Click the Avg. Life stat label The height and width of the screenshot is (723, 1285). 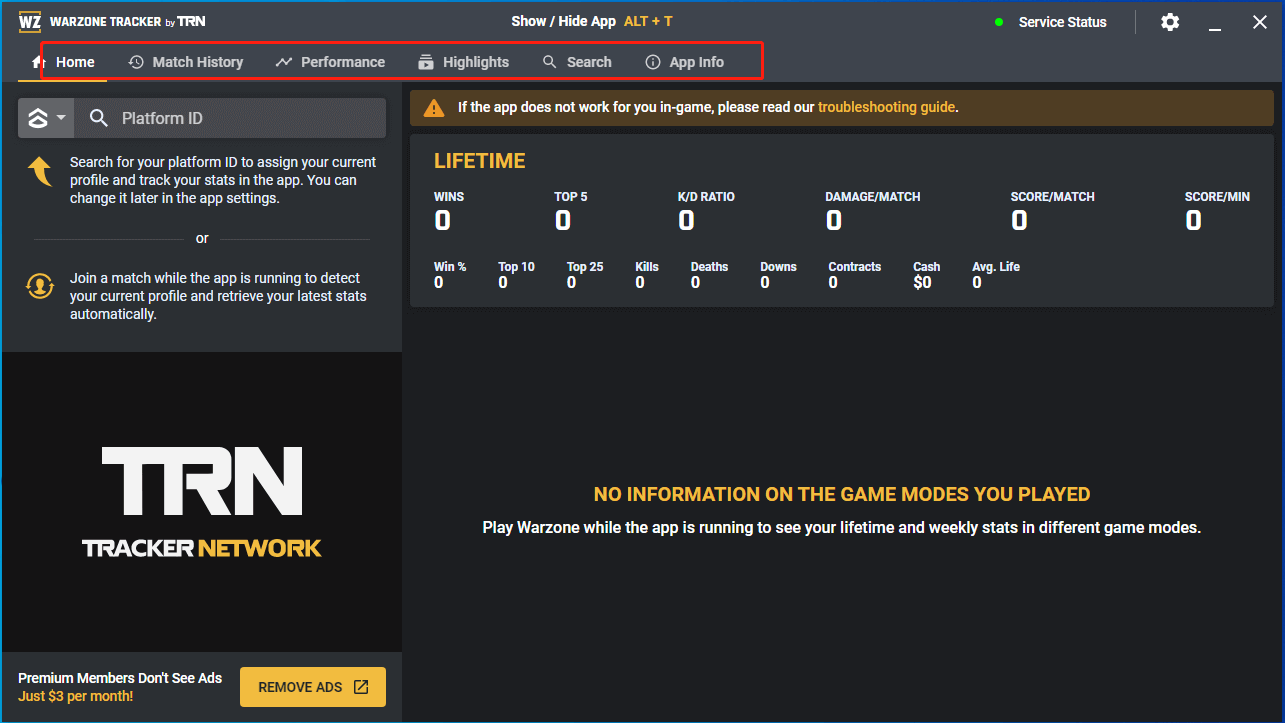coord(996,267)
